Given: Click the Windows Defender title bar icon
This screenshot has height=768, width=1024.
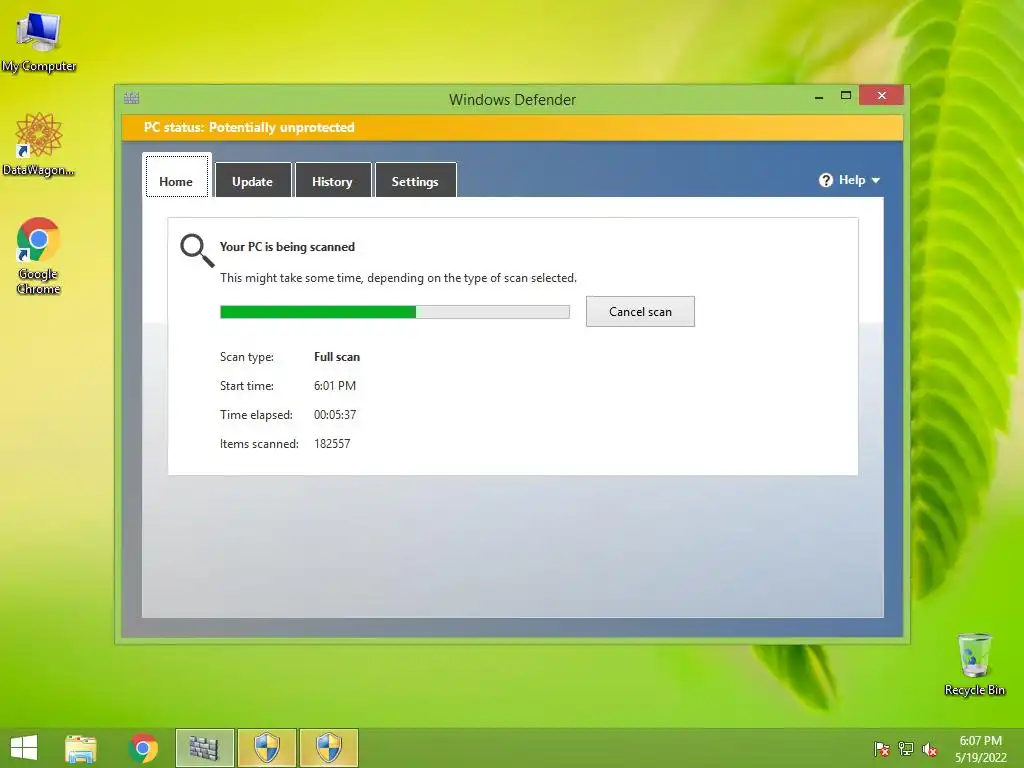Looking at the screenshot, I should [x=132, y=99].
